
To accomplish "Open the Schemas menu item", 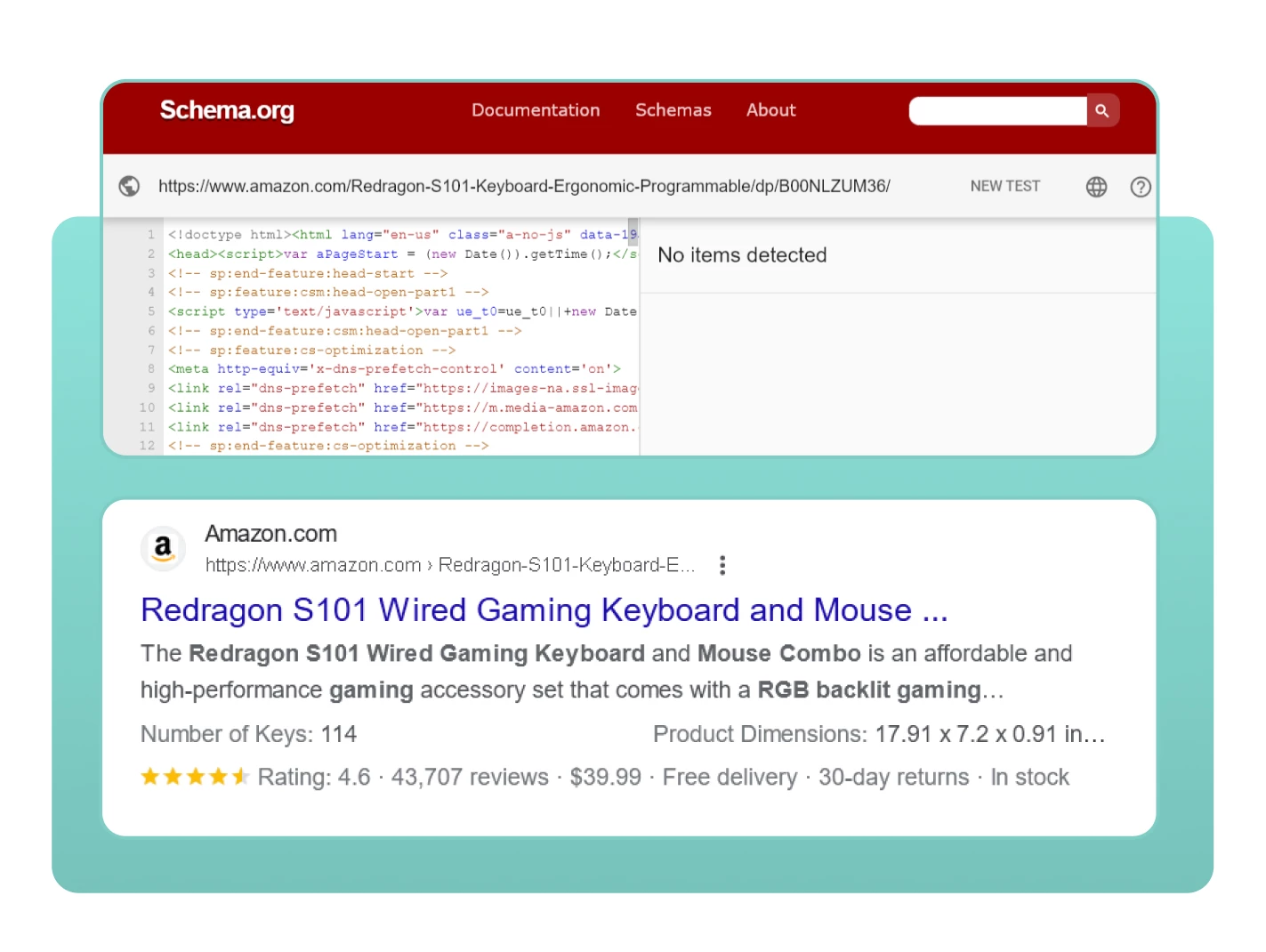I will [673, 110].
